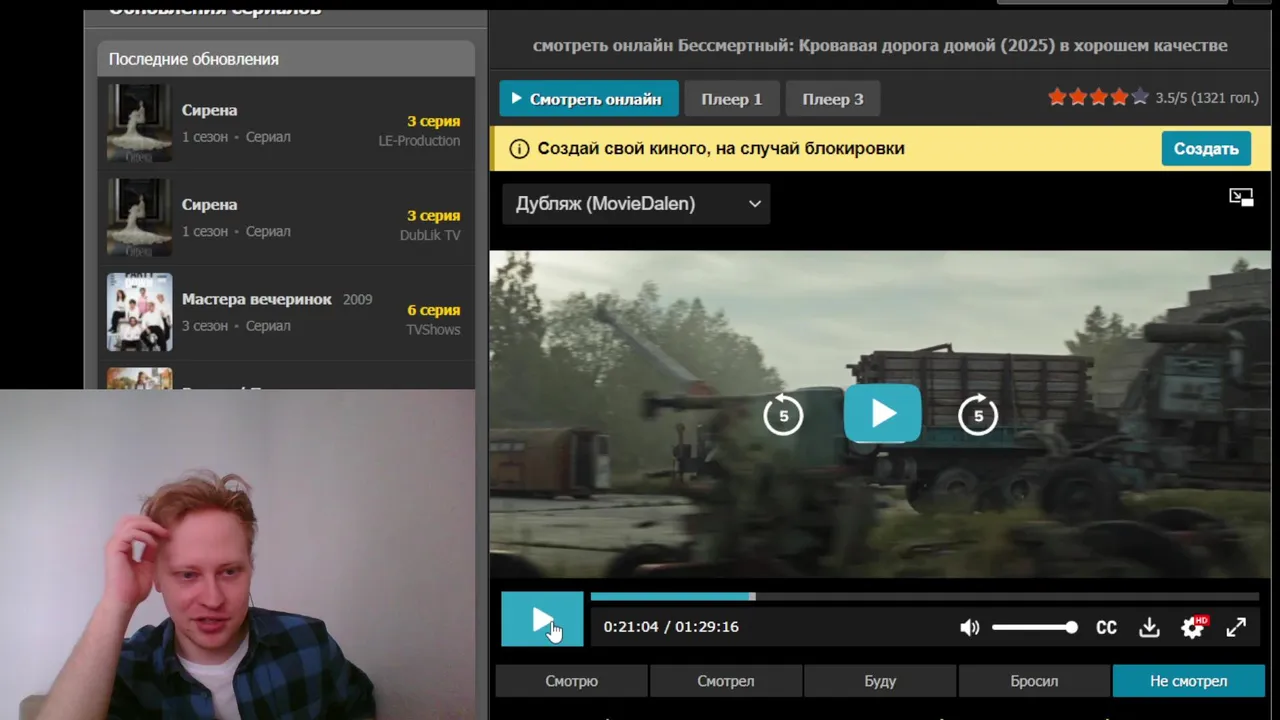Screen dimensions: 1280x720
Task: Adjust the volume slider
Action: (x=1034, y=627)
